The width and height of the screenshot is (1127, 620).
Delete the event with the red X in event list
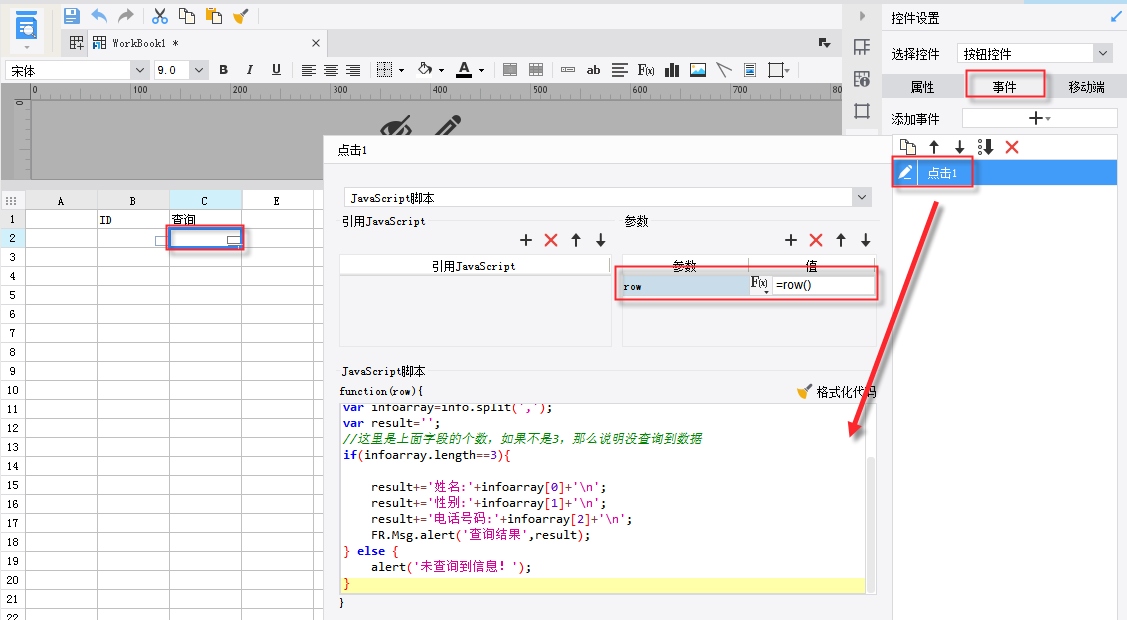(1011, 147)
